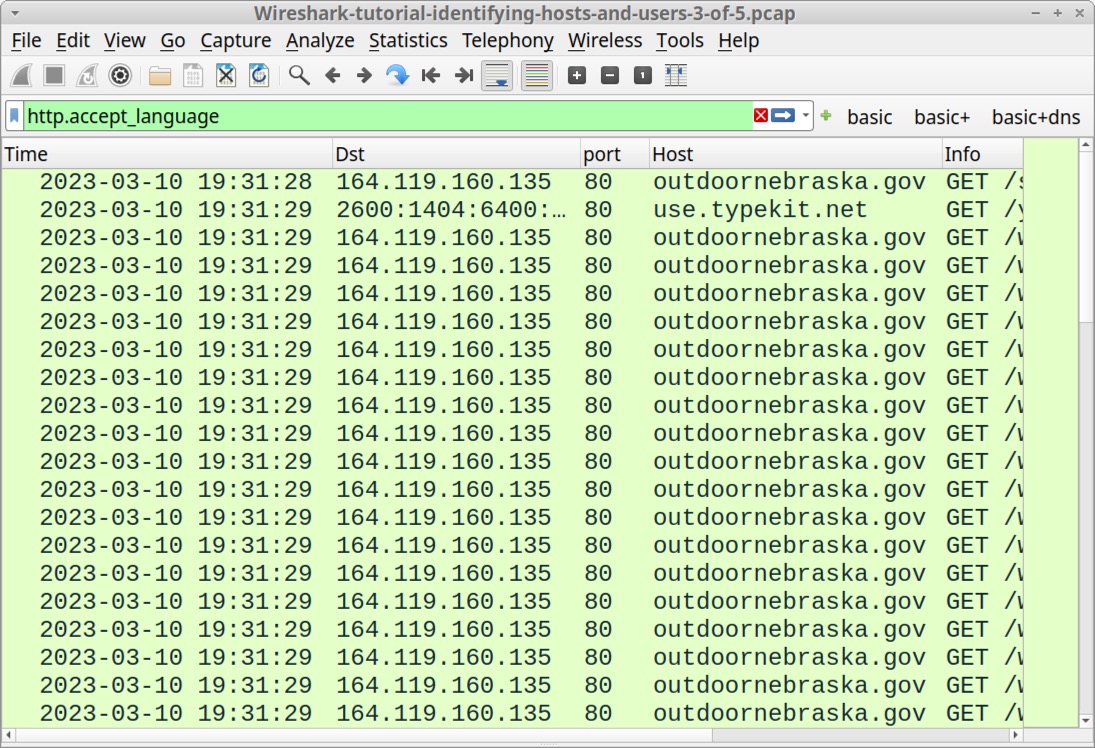Image resolution: width=1095 pixels, height=748 pixels.
Task: Sort by the Time column header
Action: click(x=166, y=154)
